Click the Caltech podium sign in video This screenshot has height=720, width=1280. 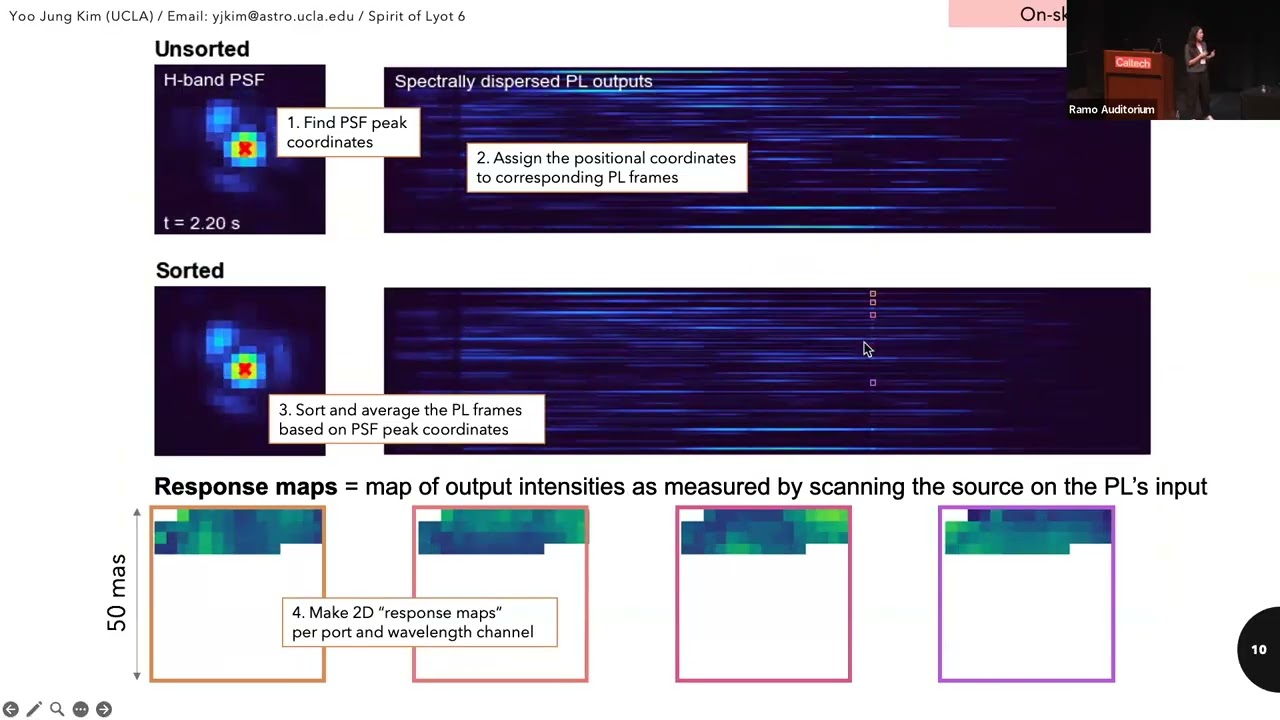point(1133,63)
